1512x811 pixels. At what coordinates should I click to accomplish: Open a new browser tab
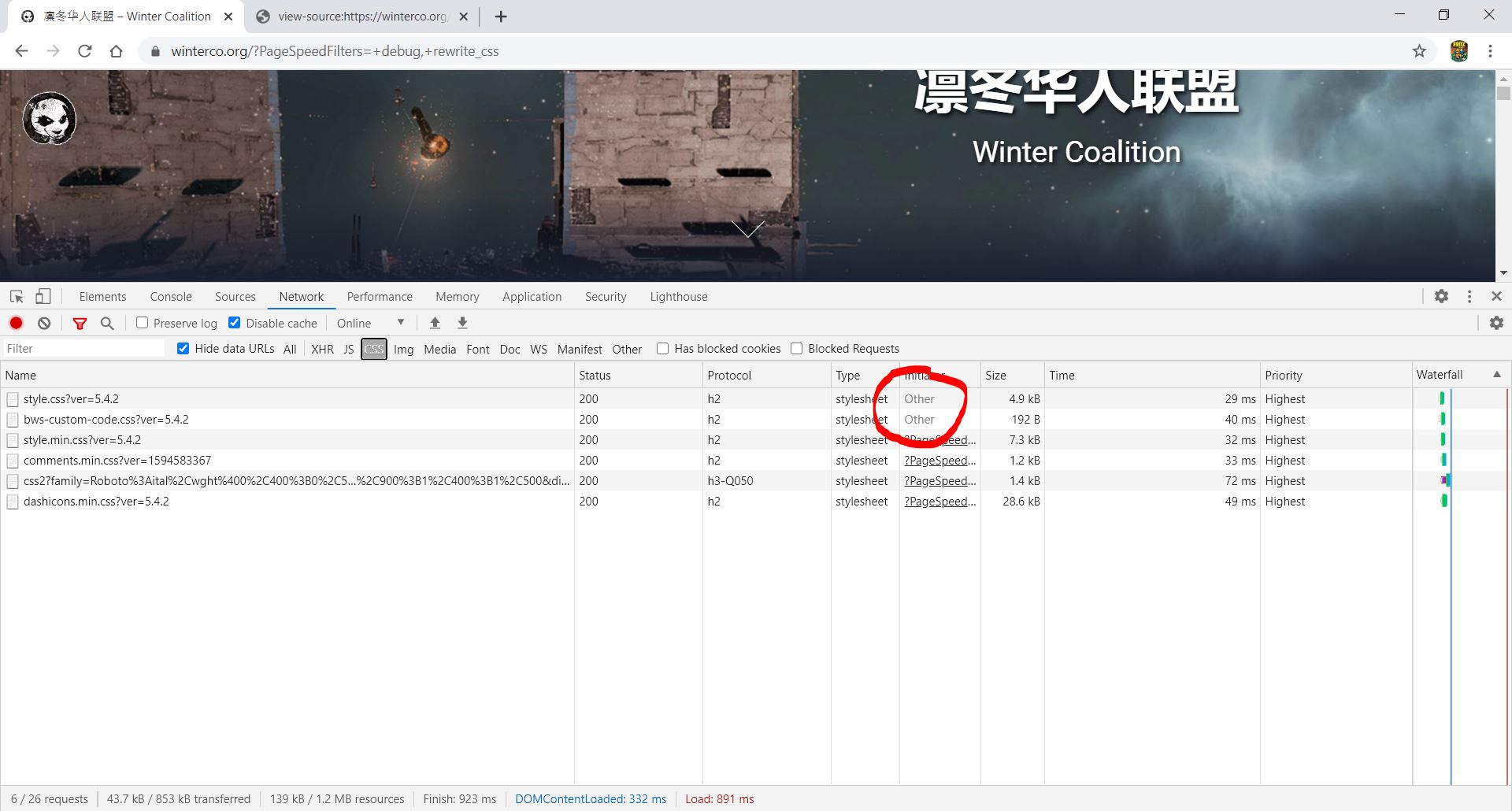tap(501, 17)
